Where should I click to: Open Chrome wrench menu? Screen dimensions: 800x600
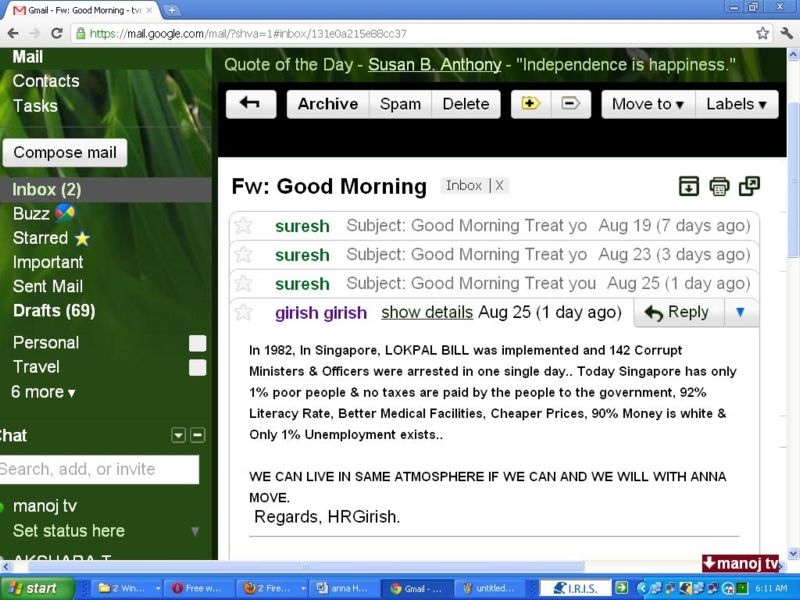pyautogui.click(x=786, y=34)
